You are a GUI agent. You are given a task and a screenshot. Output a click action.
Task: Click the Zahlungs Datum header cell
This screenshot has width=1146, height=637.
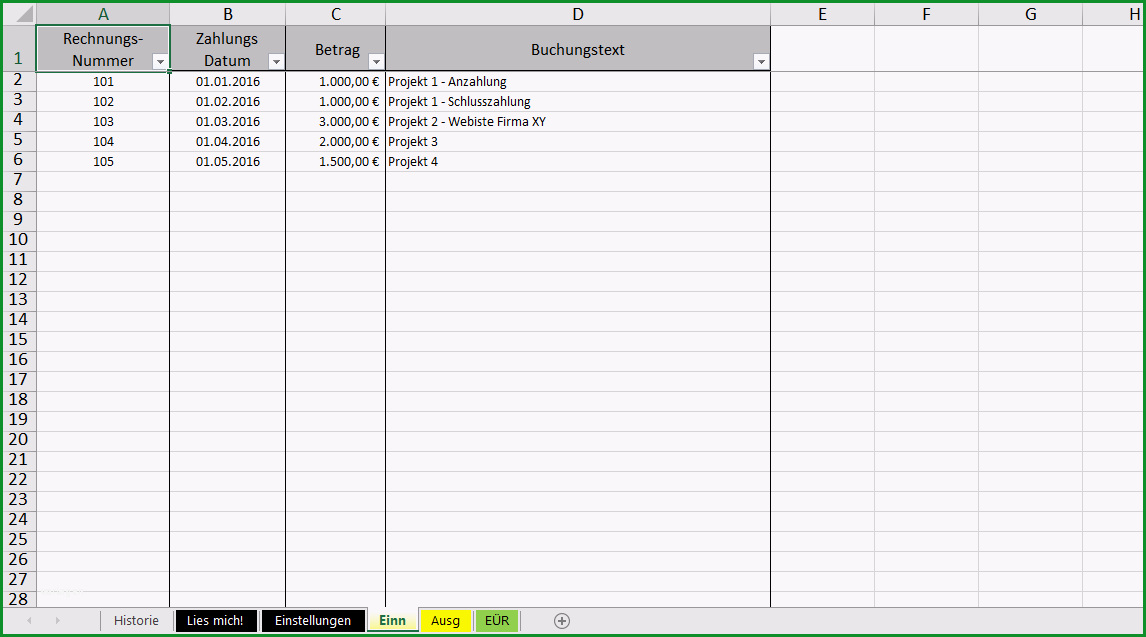point(227,48)
